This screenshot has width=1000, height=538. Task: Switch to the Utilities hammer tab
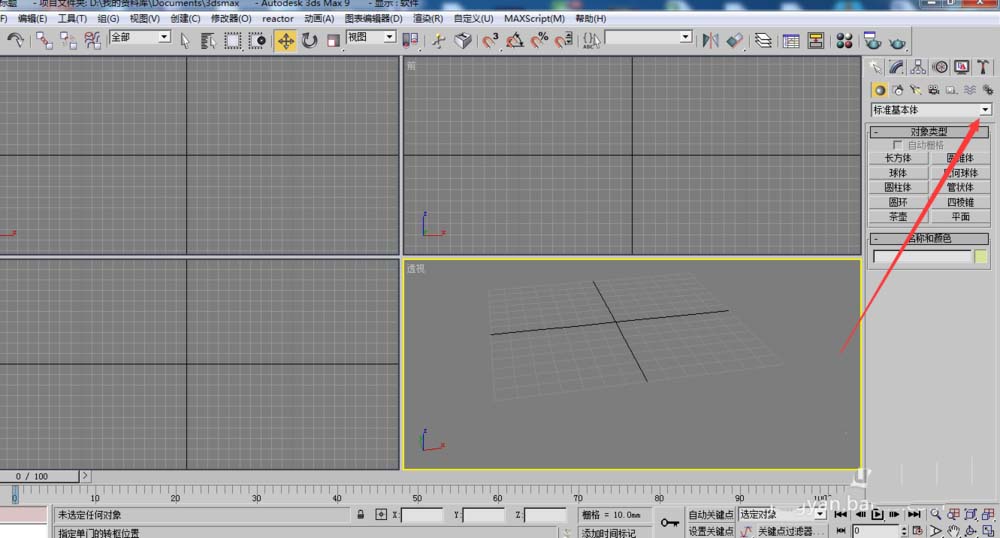[983, 67]
